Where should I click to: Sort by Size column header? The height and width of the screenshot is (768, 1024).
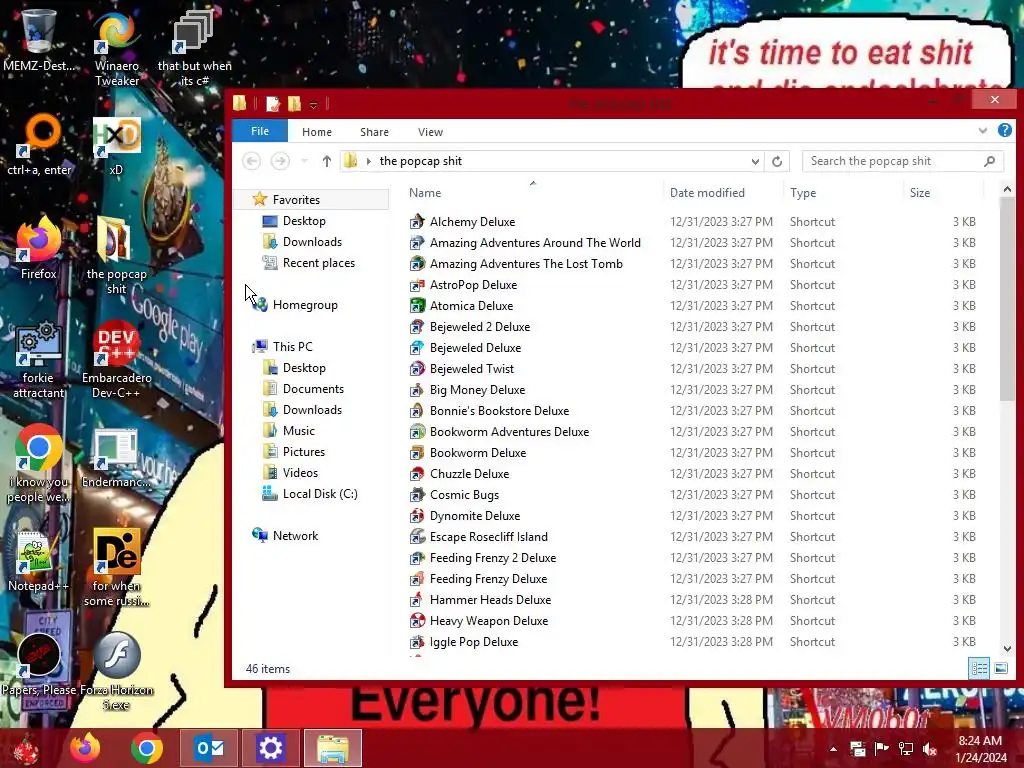tap(943, 193)
